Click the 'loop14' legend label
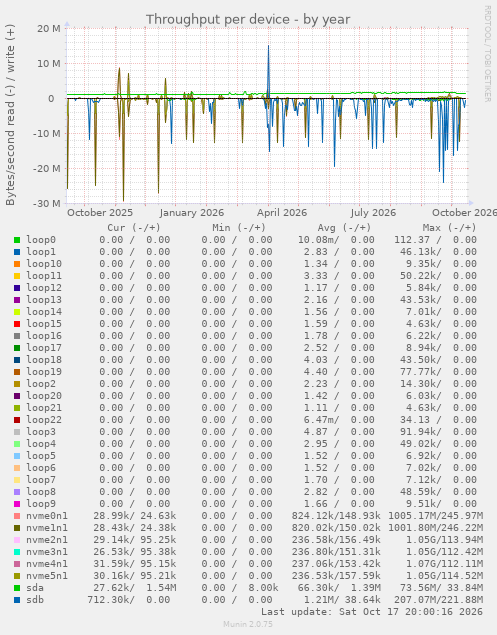Viewport: 497px width, 635px height. (44, 312)
